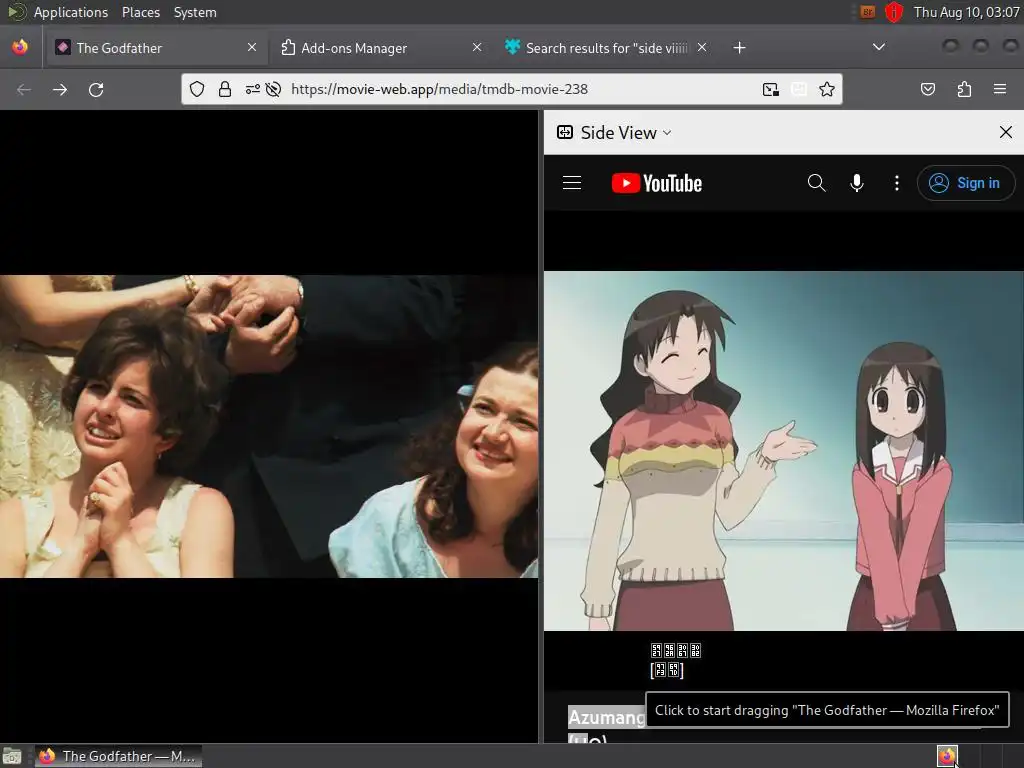Click the red shield tray icon
The height and width of the screenshot is (768, 1024).
point(893,12)
